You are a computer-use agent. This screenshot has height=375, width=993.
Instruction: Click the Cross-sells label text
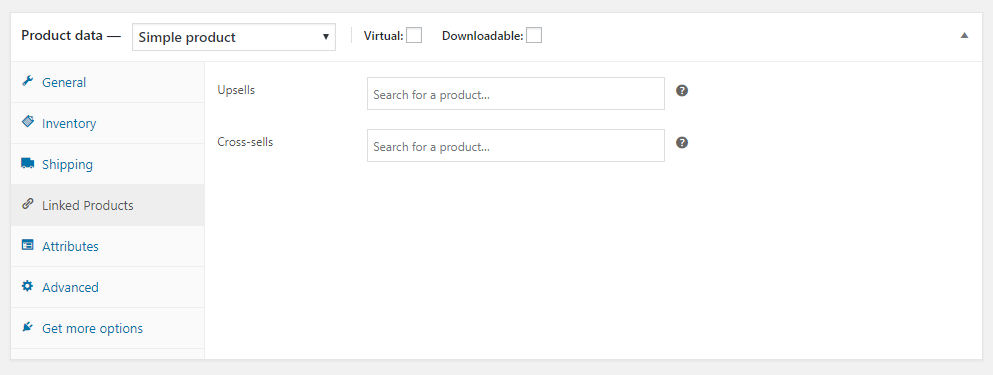click(245, 142)
